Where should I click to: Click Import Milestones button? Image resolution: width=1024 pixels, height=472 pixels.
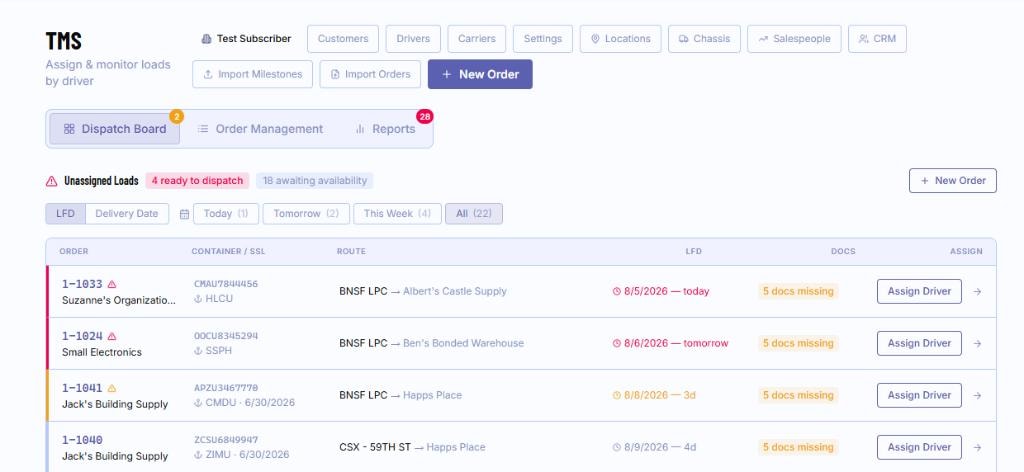(252, 74)
